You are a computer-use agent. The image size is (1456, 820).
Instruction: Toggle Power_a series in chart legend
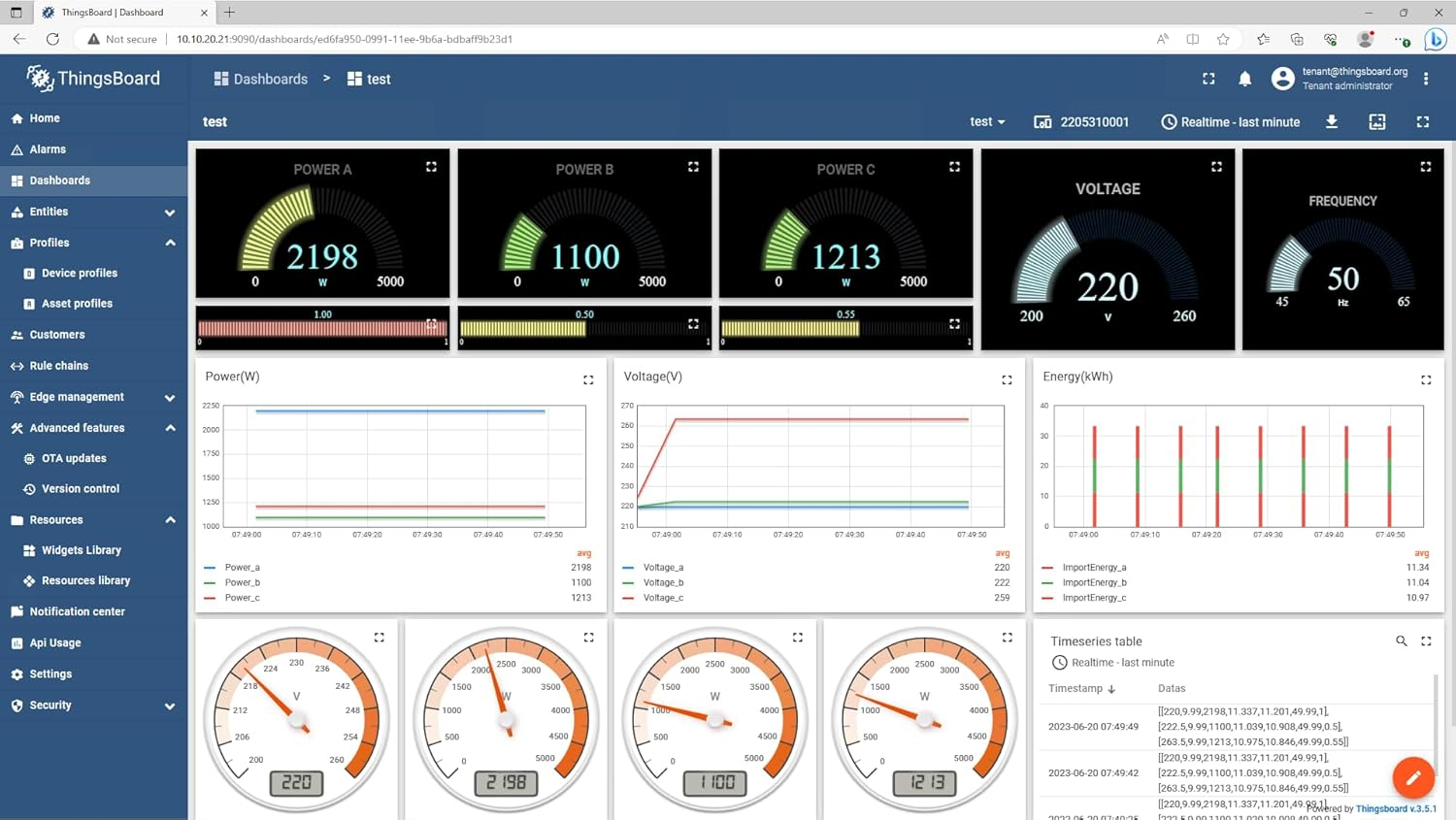(242, 568)
